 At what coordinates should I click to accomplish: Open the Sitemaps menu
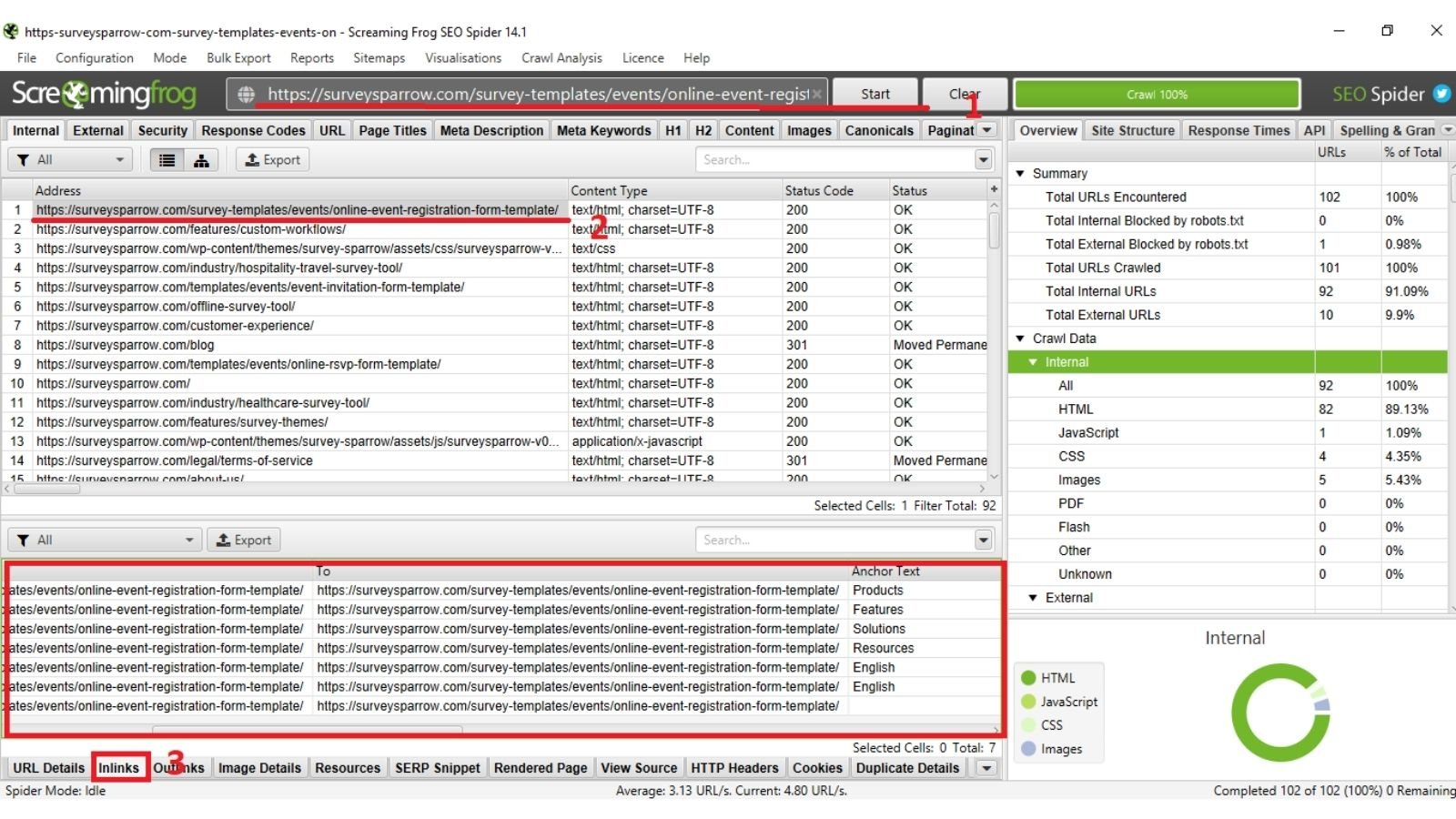(379, 58)
